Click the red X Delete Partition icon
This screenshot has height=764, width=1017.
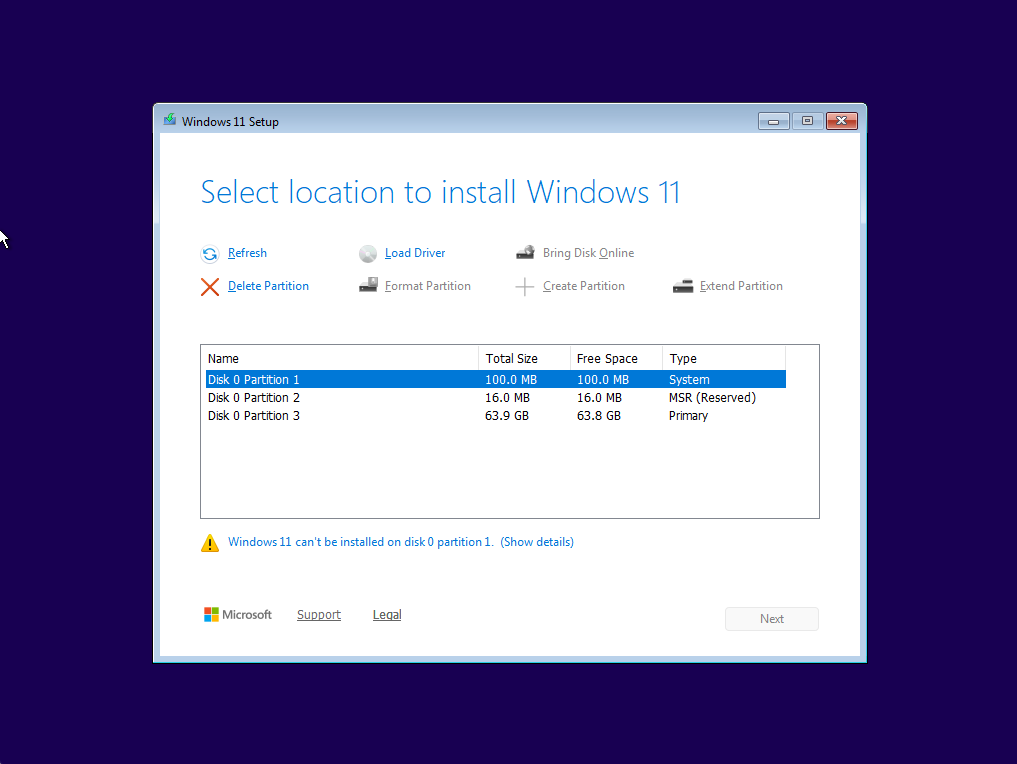209,287
